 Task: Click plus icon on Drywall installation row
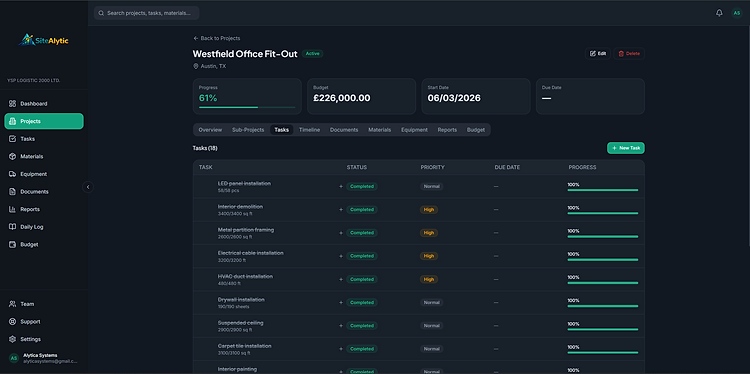click(x=341, y=303)
